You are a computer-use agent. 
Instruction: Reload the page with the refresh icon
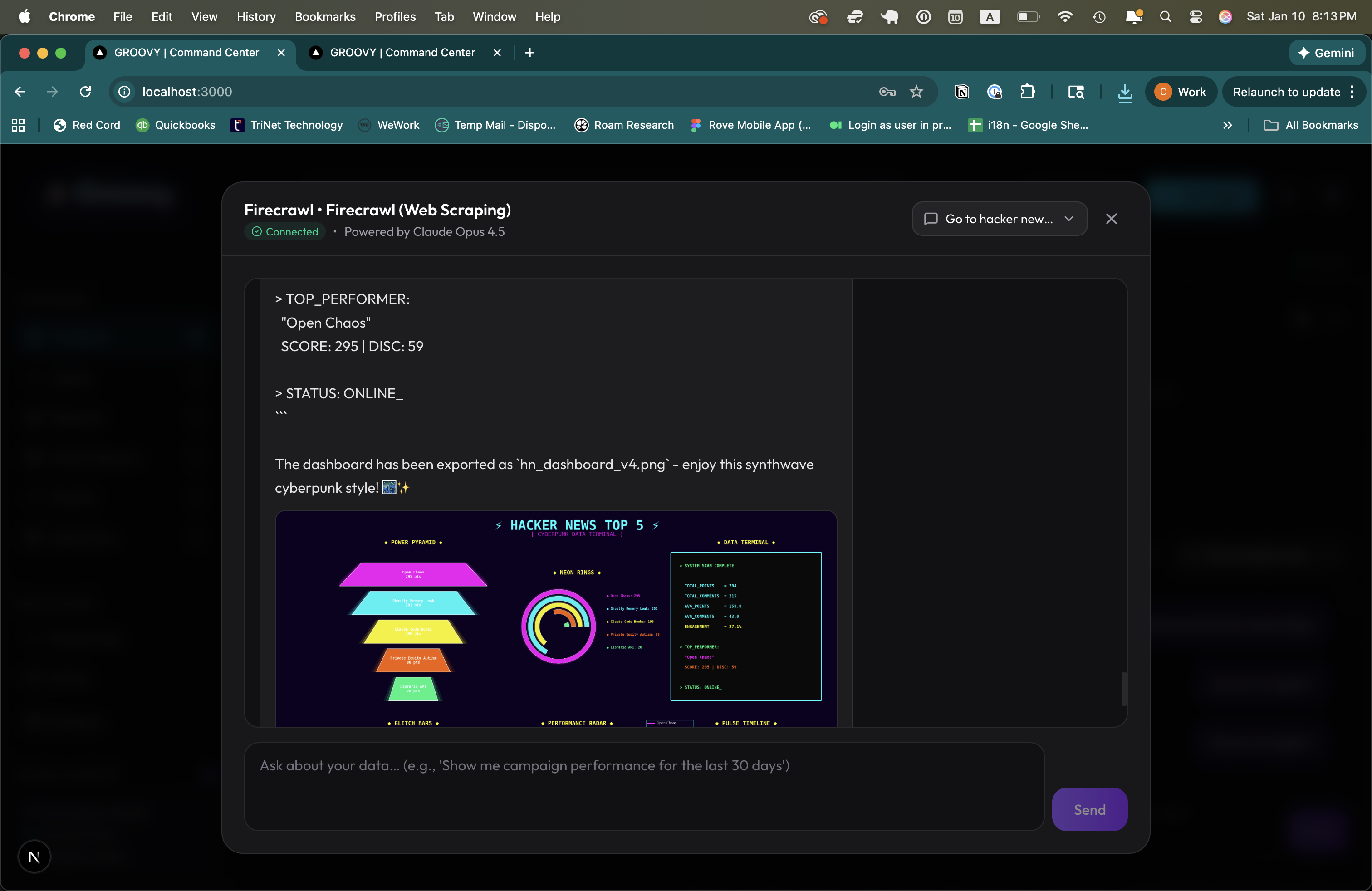pyautogui.click(x=85, y=92)
